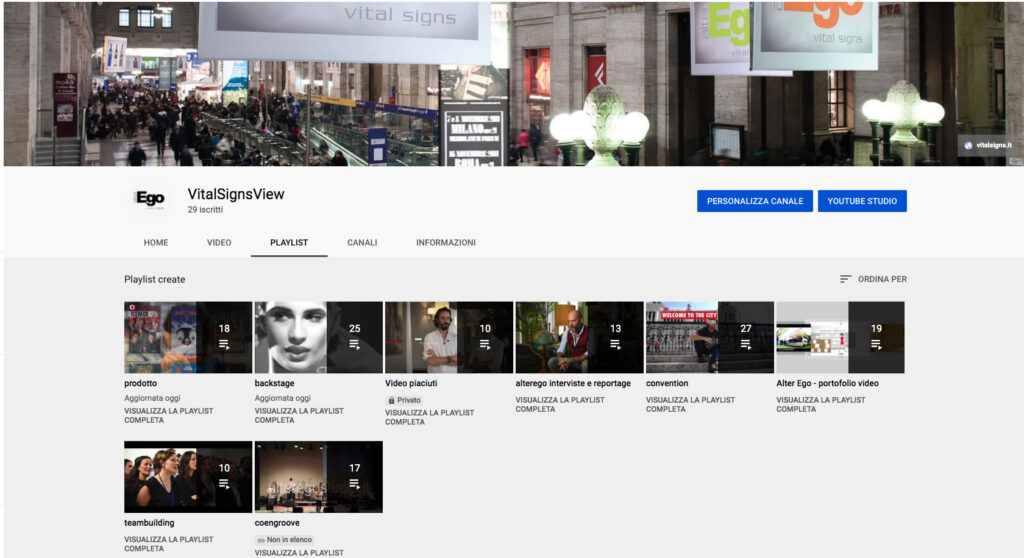Click the link icon beside Non in elenco
The height and width of the screenshot is (558, 1024).
(x=261, y=540)
